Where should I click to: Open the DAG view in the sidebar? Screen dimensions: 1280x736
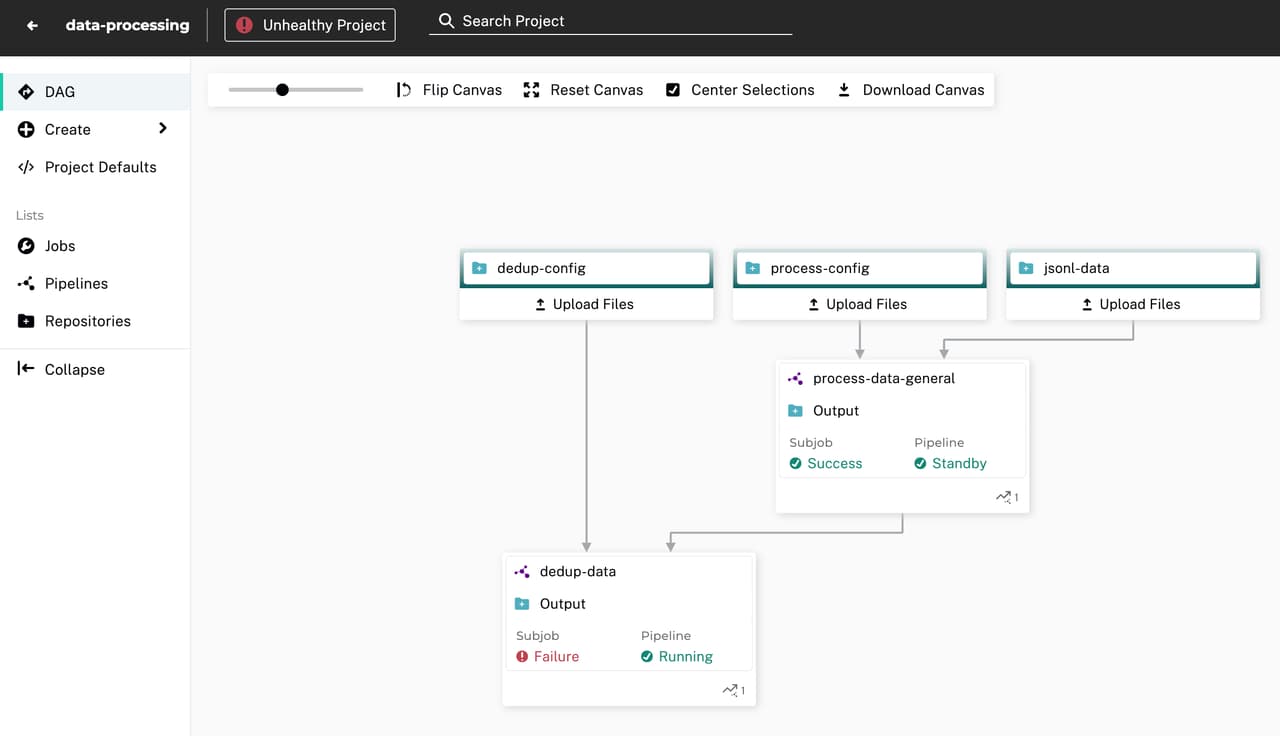click(x=95, y=92)
